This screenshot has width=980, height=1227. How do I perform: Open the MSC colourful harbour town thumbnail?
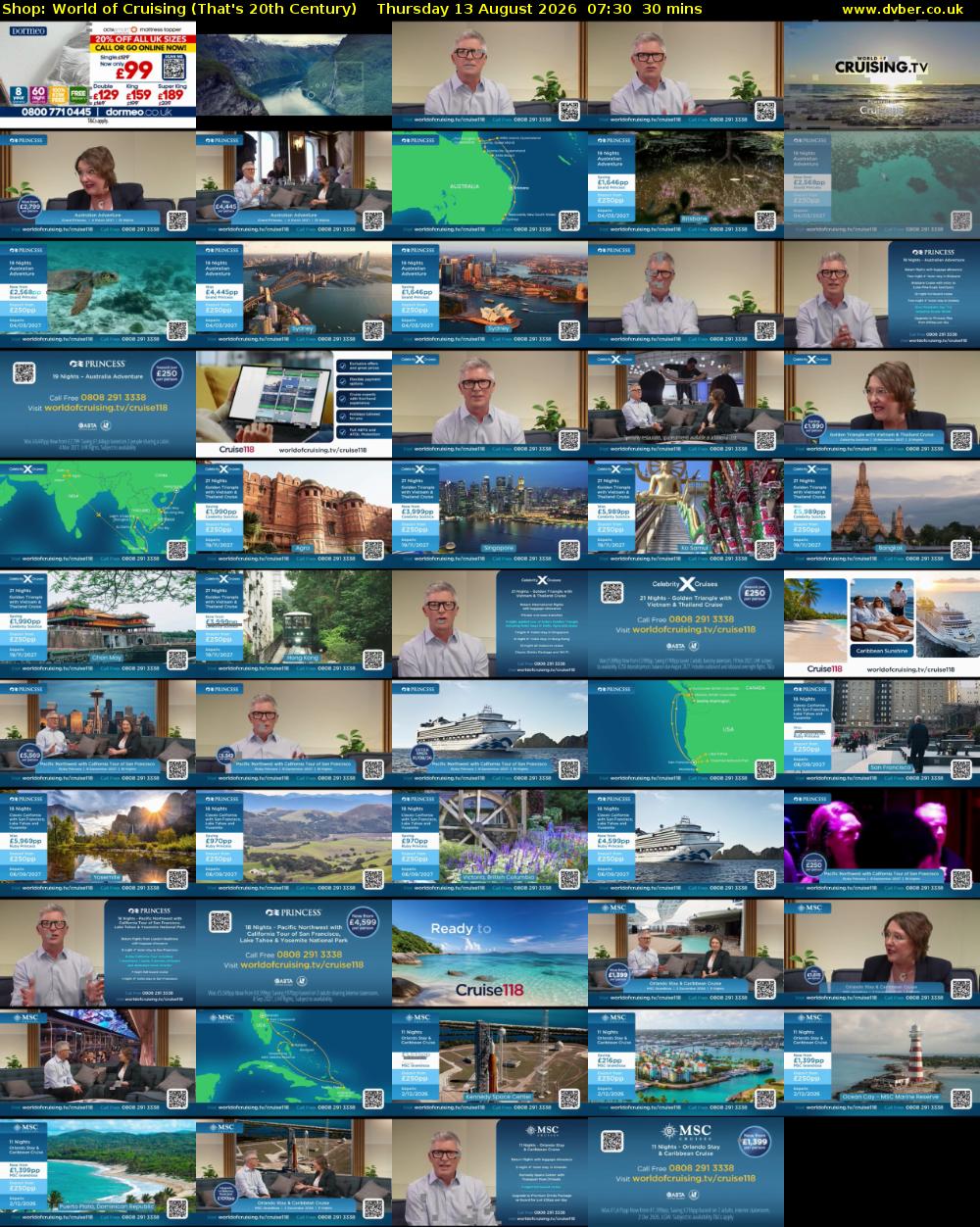click(x=686, y=1062)
